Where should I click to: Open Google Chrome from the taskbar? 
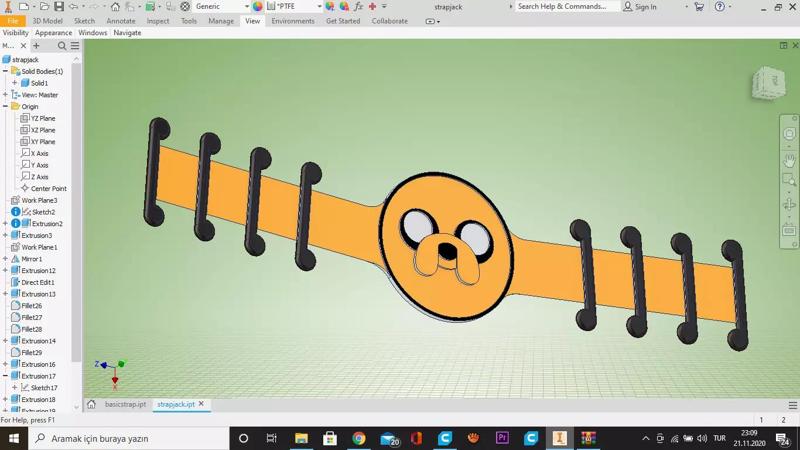(x=359, y=438)
